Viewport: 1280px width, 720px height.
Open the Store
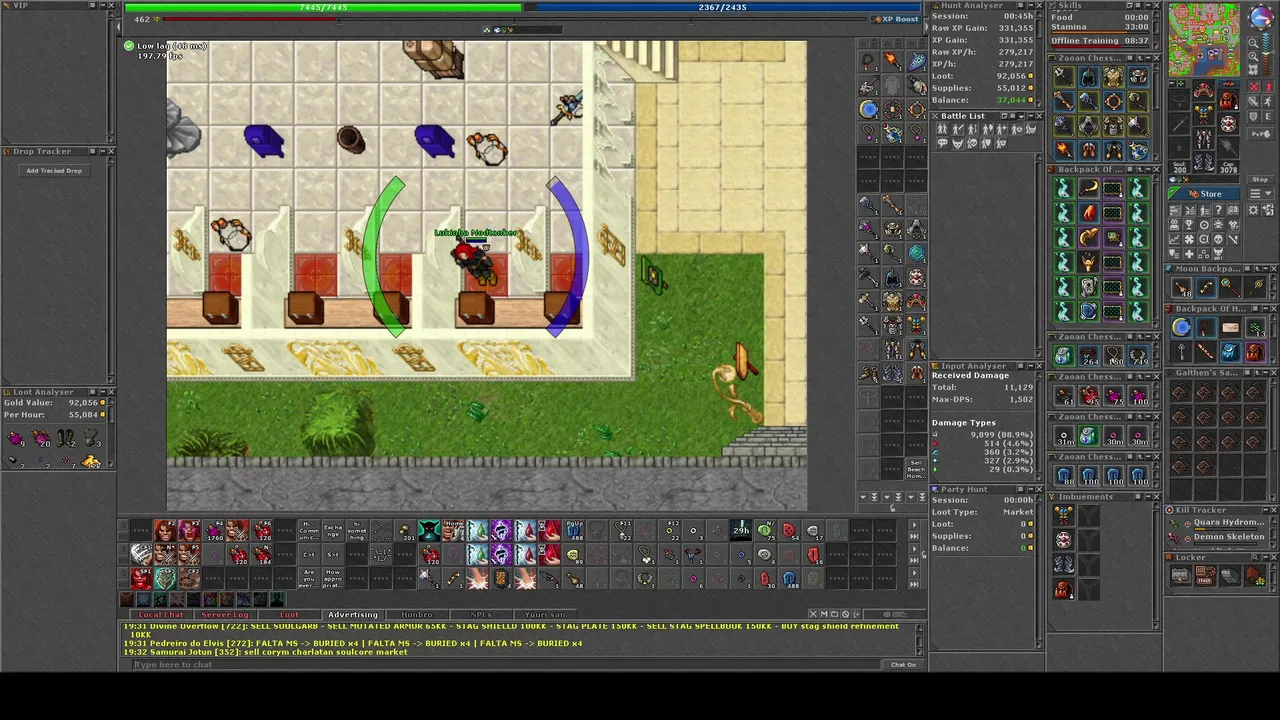pos(1203,194)
